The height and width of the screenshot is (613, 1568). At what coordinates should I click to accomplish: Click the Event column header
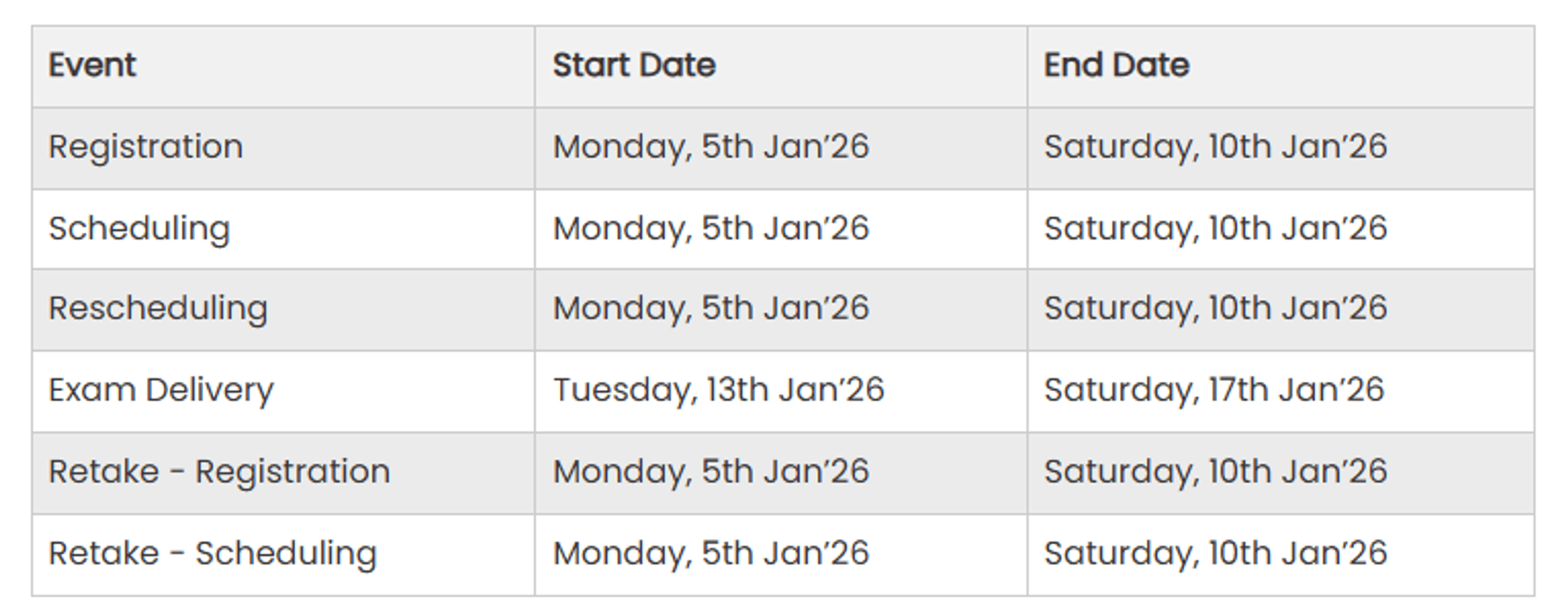(x=93, y=65)
